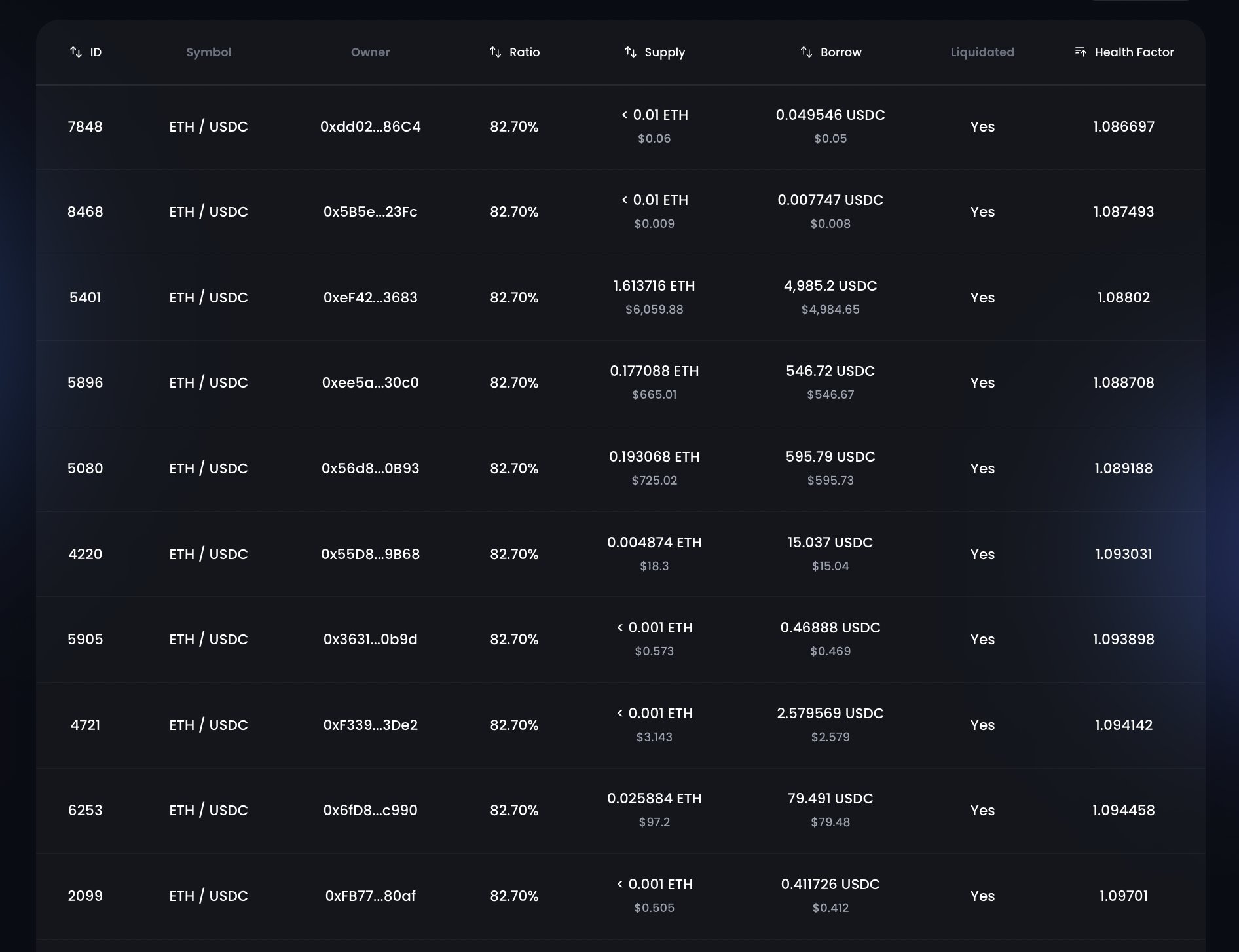The height and width of the screenshot is (952, 1239).
Task: Click the 4,985.2 USDC borrow amount
Action: 830,286
